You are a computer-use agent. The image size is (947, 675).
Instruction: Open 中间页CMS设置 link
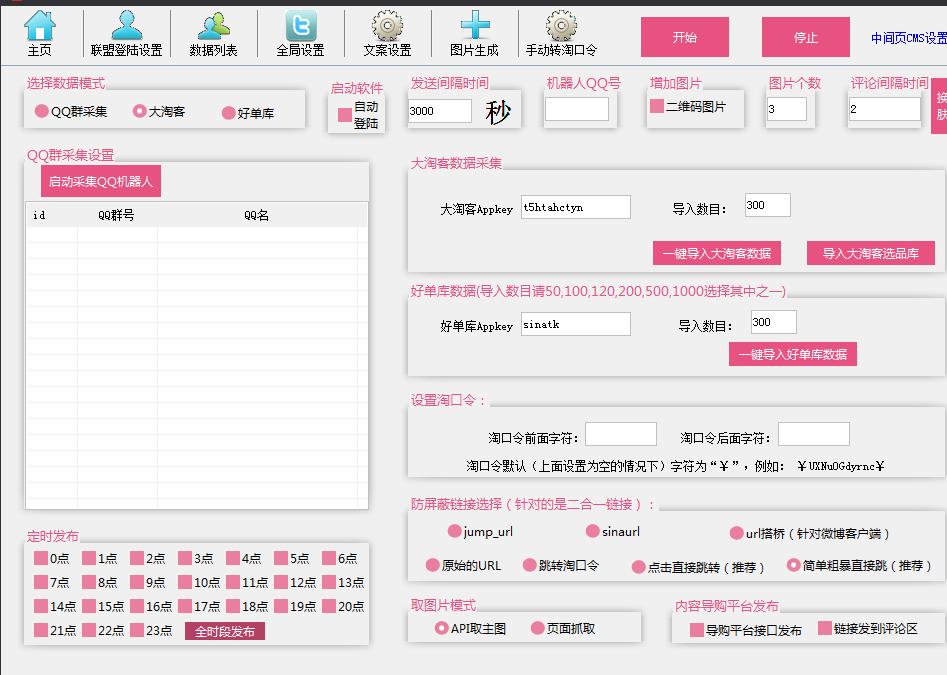point(908,38)
